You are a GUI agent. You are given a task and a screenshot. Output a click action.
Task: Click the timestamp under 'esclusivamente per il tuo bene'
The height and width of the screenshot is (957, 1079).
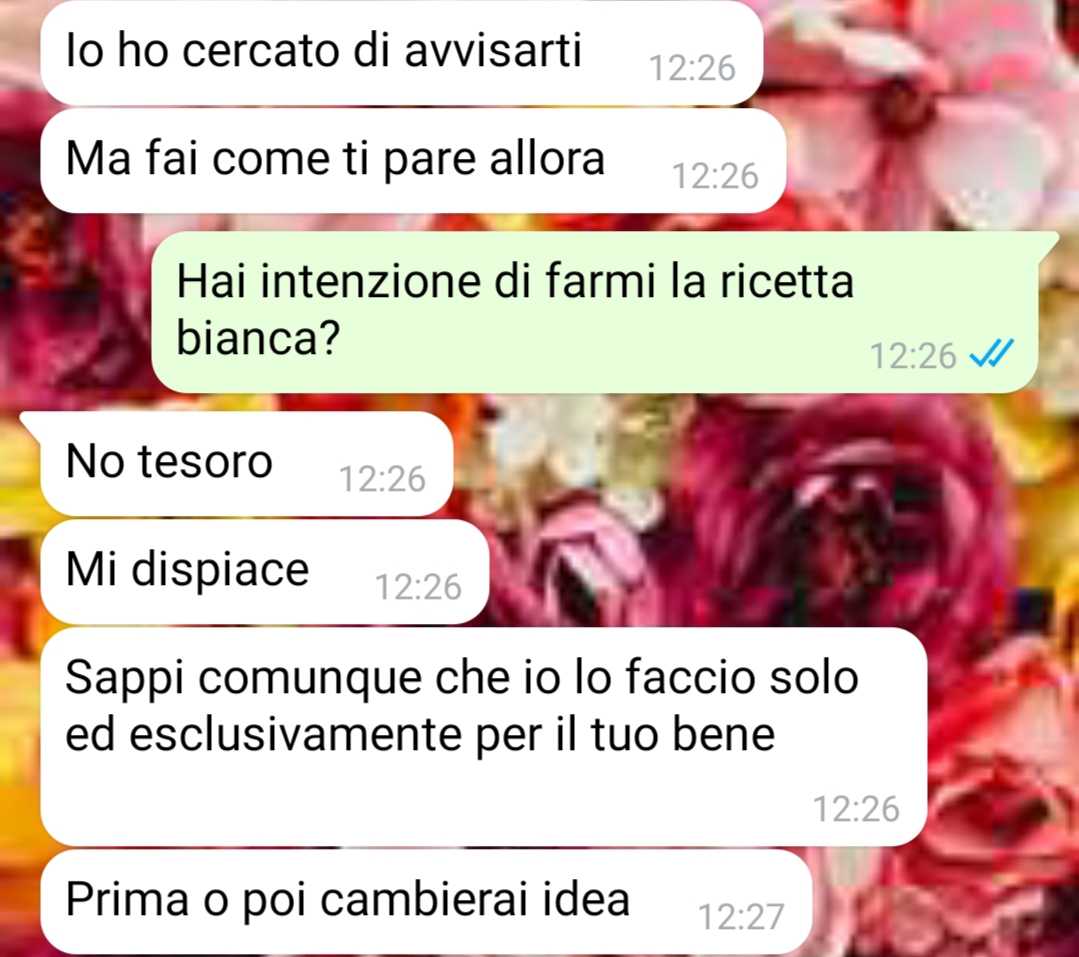(856, 809)
